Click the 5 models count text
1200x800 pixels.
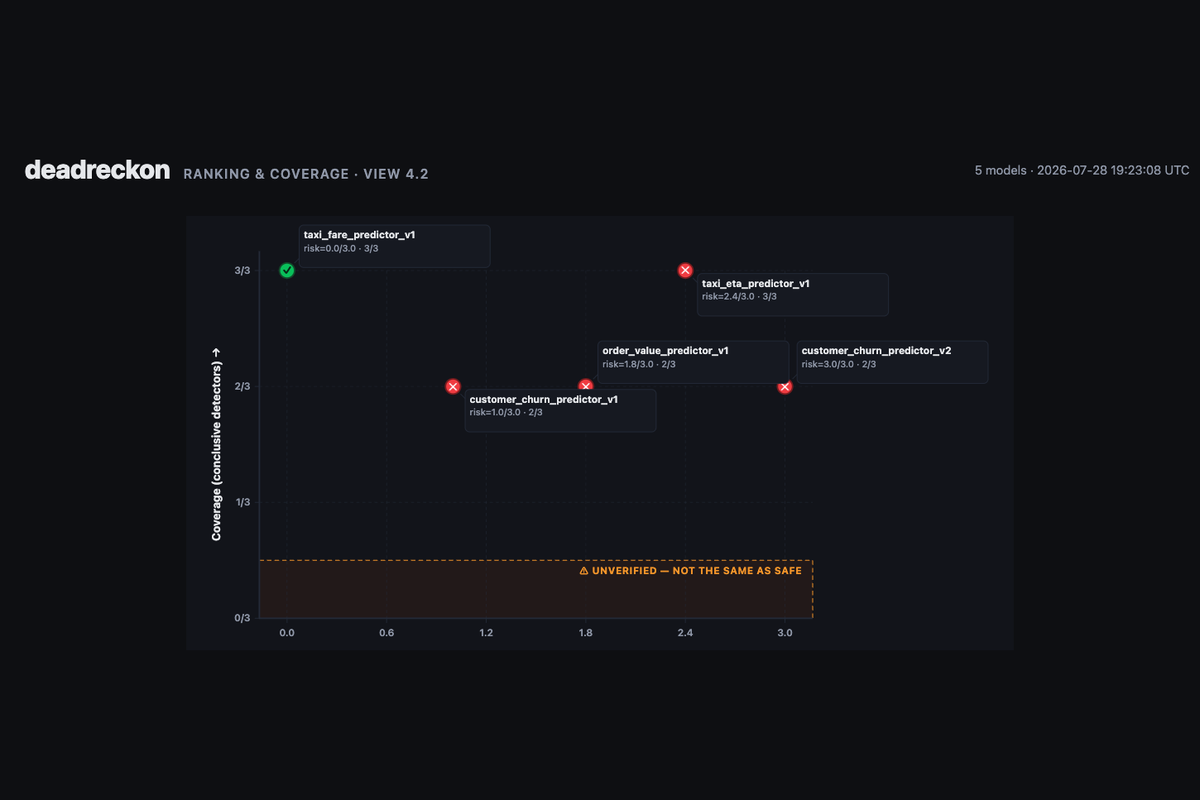point(1001,171)
